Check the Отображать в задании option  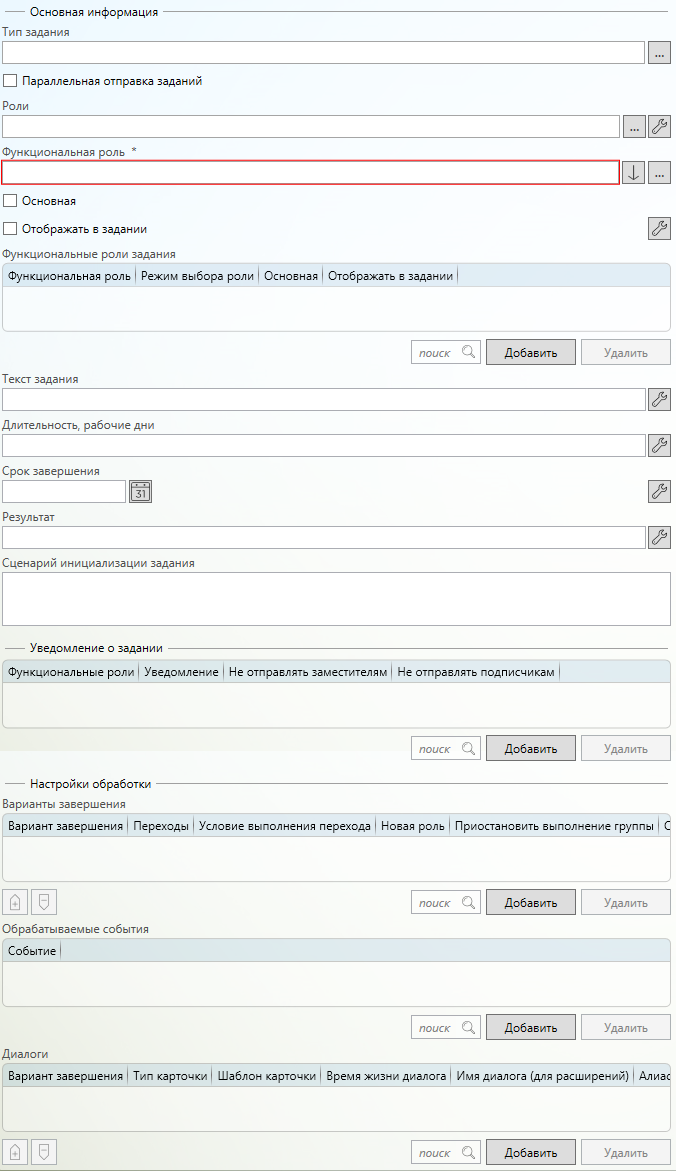pyautogui.click(x=10, y=229)
